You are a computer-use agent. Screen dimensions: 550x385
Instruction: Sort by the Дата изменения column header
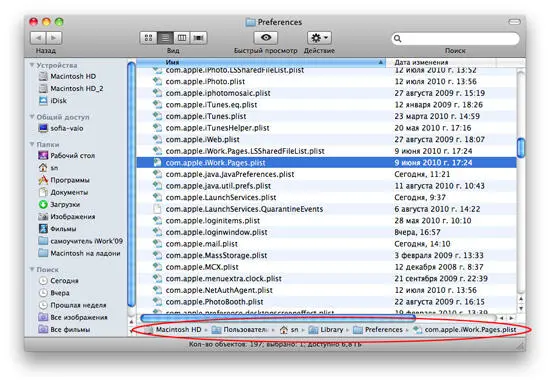pos(441,62)
